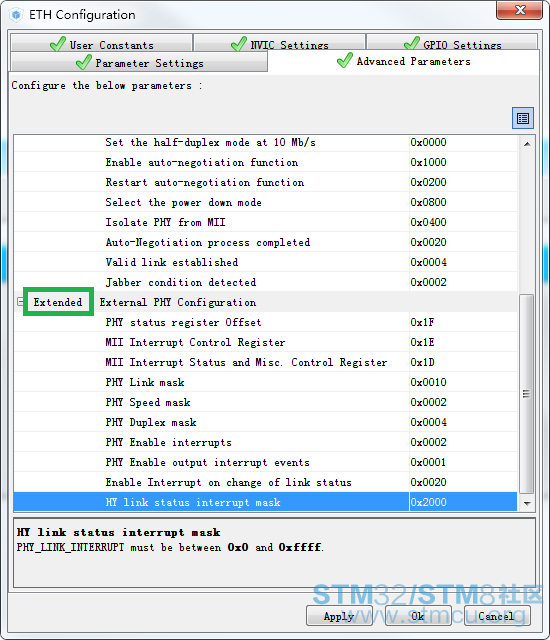Click the Apply button

point(339,616)
